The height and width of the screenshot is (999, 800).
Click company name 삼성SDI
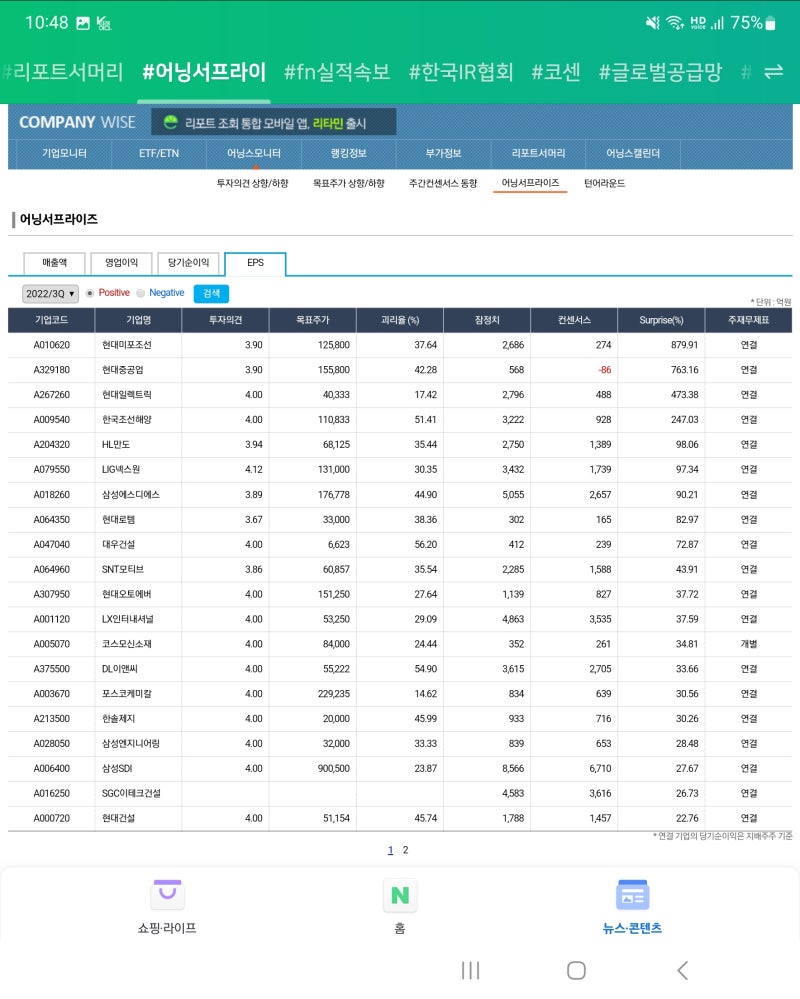[117, 768]
